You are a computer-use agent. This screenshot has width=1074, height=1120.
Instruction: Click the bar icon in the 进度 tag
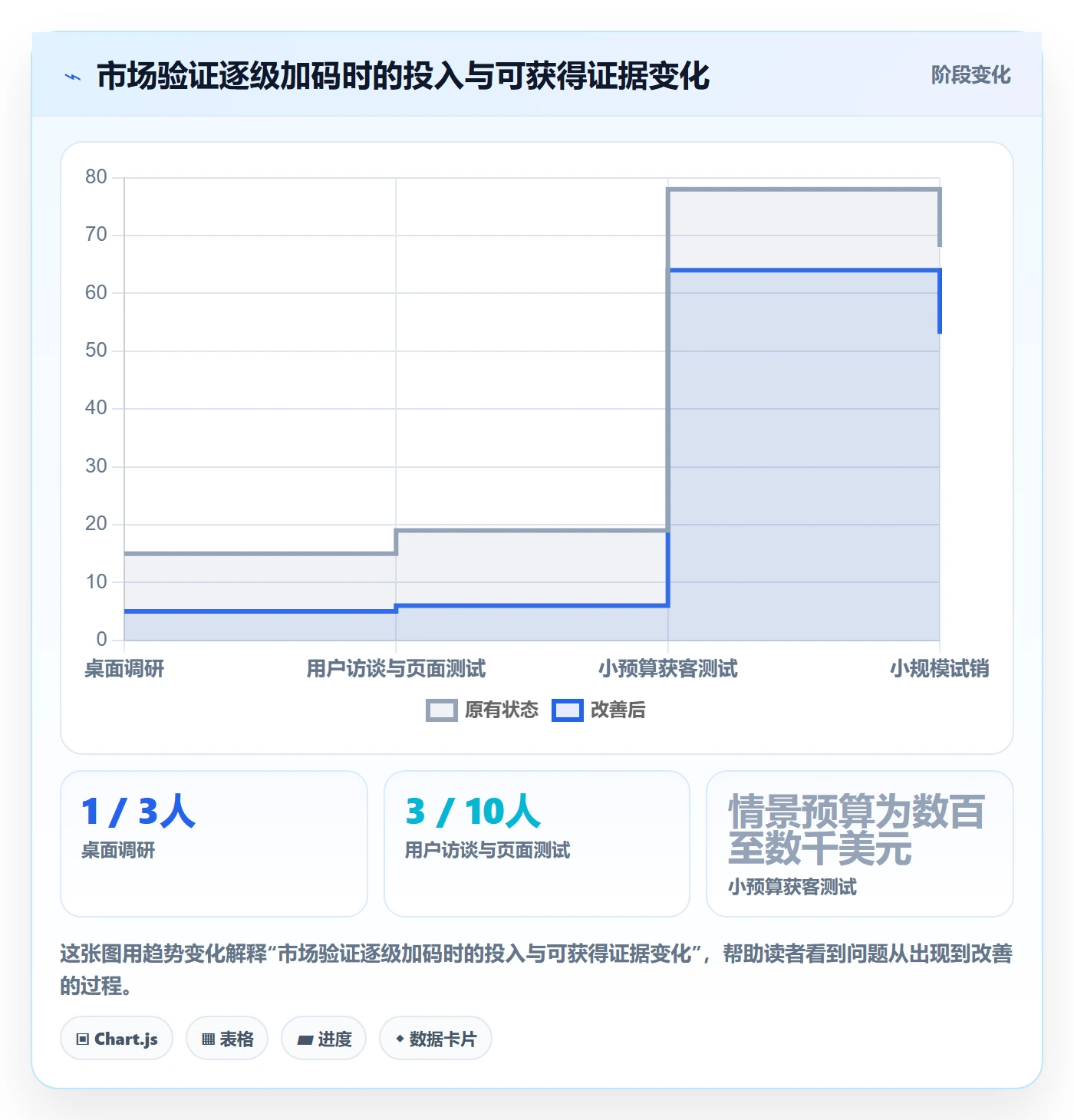pos(305,1040)
